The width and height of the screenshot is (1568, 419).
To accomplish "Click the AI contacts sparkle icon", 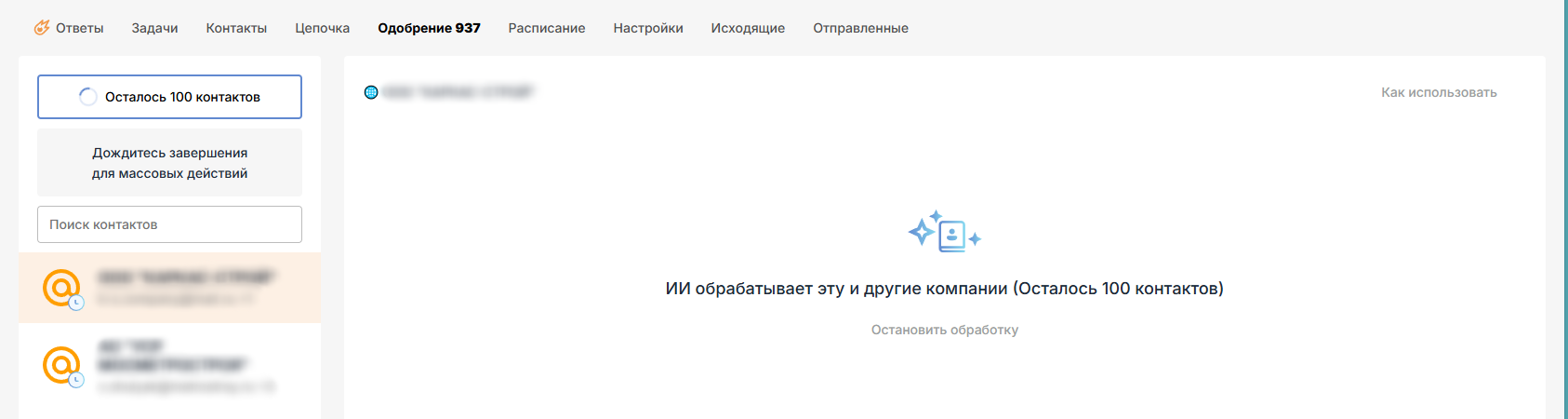I will 945,232.
